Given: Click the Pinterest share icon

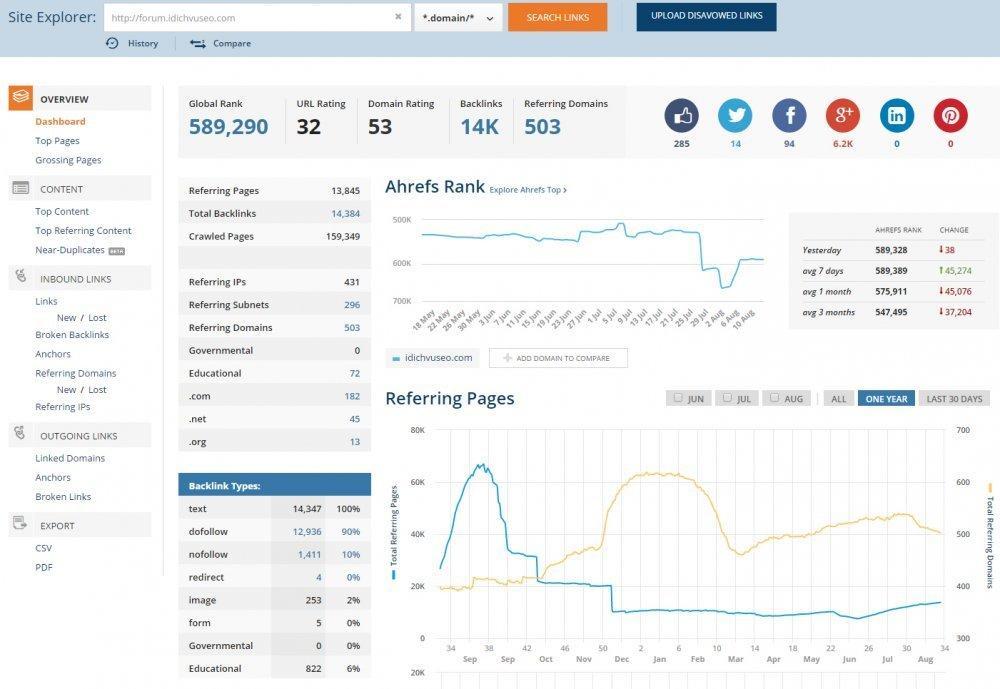Looking at the screenshot, I should pyautogui.click(x=950, y=116).
